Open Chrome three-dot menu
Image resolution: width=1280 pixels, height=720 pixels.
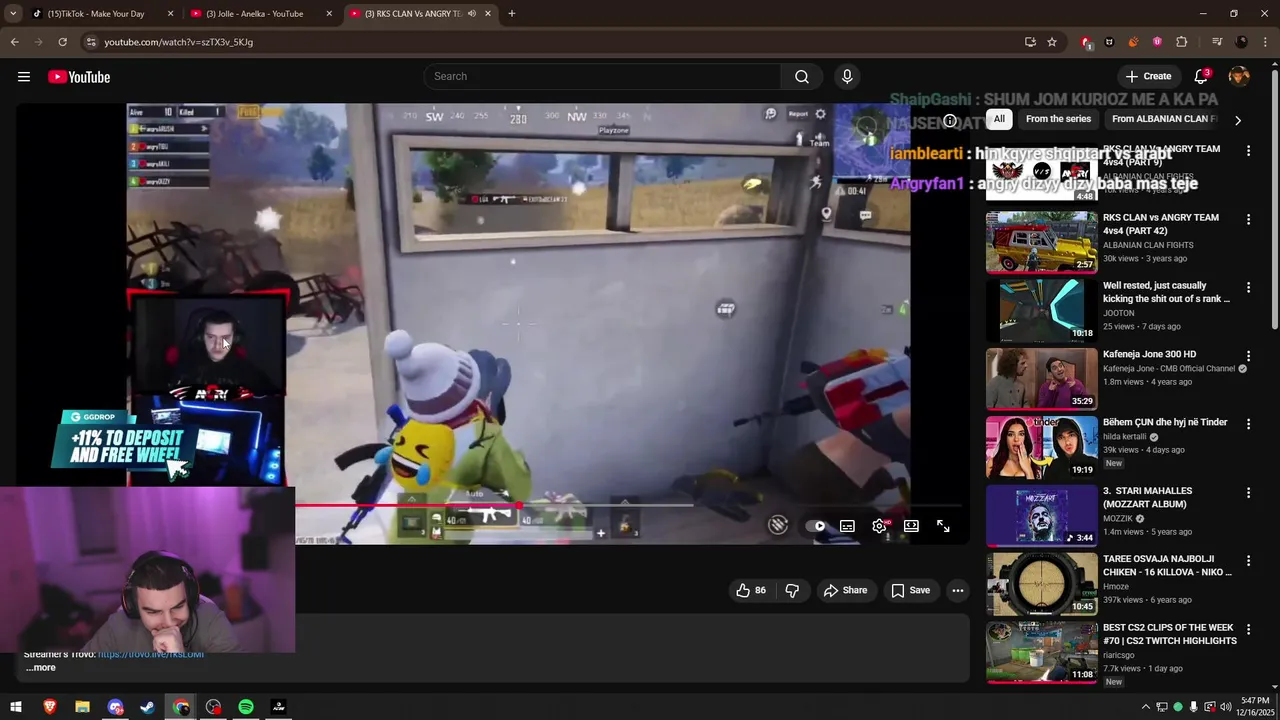click(x=1264, y=42)
